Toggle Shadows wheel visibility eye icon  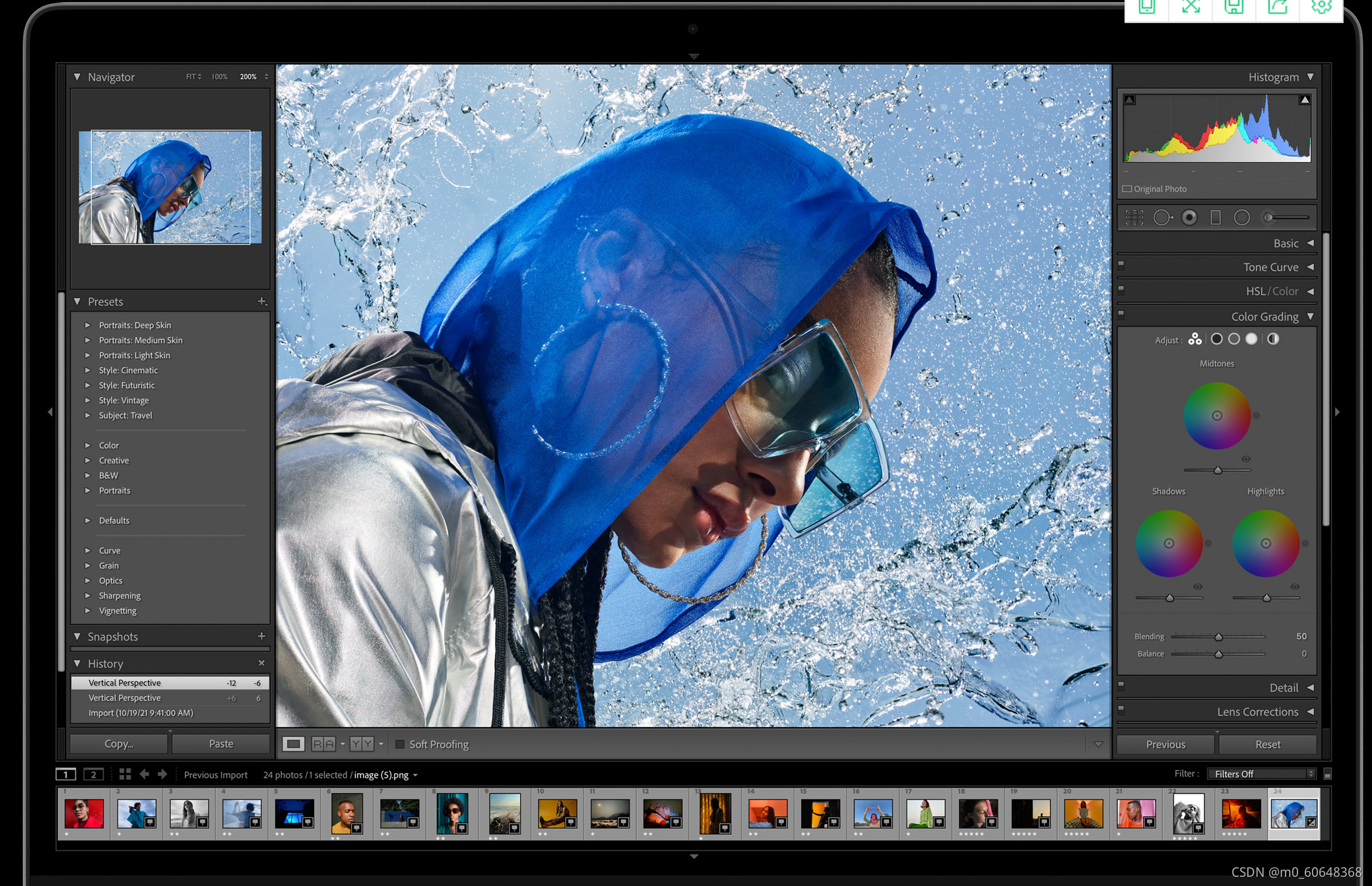[x=1198, y=586]
